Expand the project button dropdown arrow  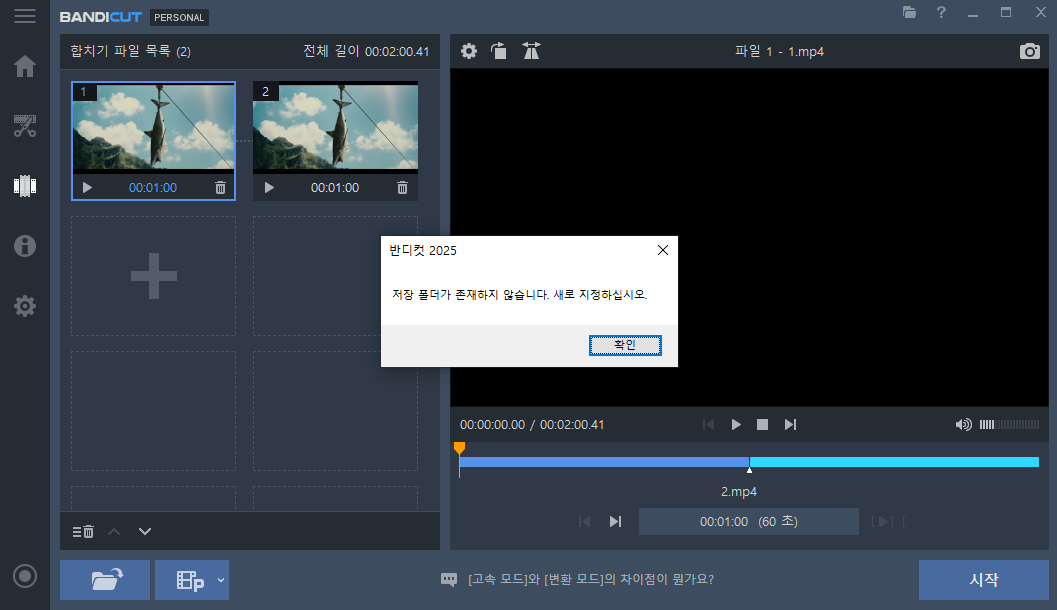click(x=221, y=580)
